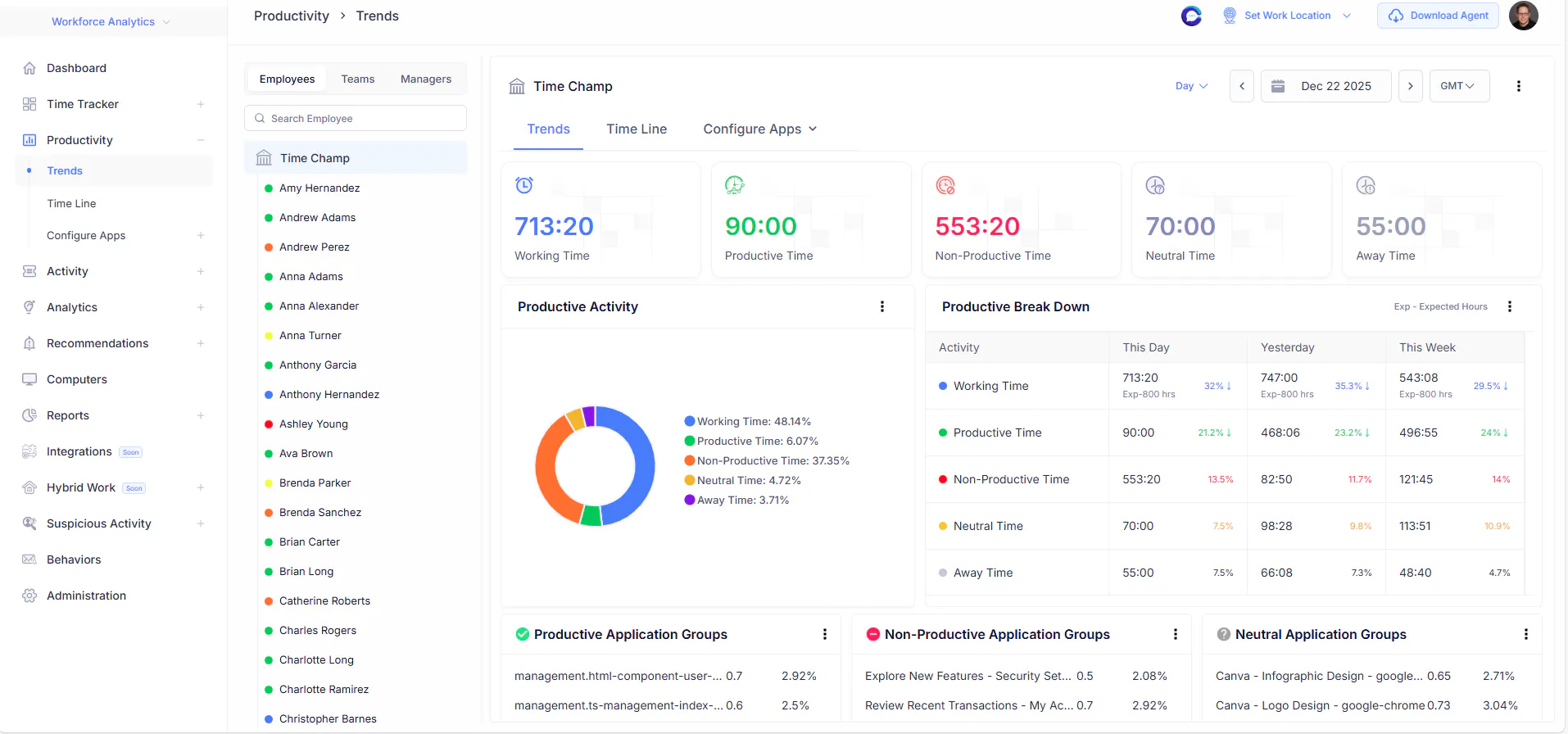The height and width of the screenshot is (734, 1568).
Task: Switch to the Managers tab
Action: [426, 79]
